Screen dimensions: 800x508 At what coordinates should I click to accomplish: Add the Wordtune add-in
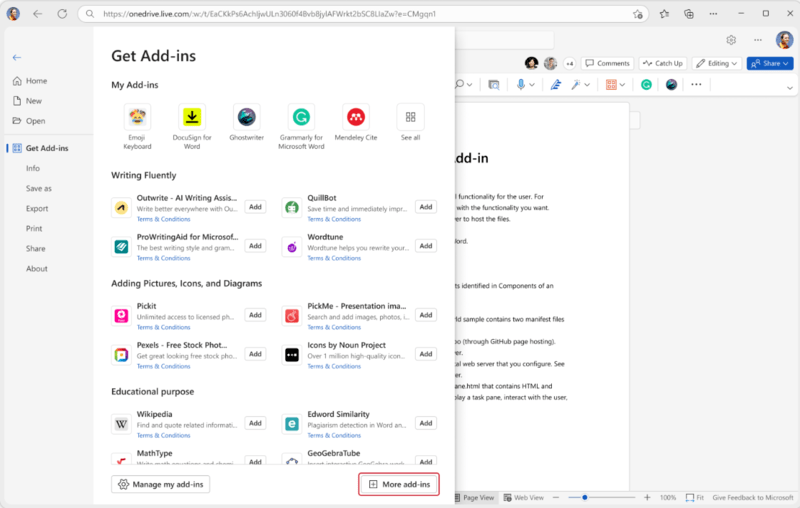426,246
